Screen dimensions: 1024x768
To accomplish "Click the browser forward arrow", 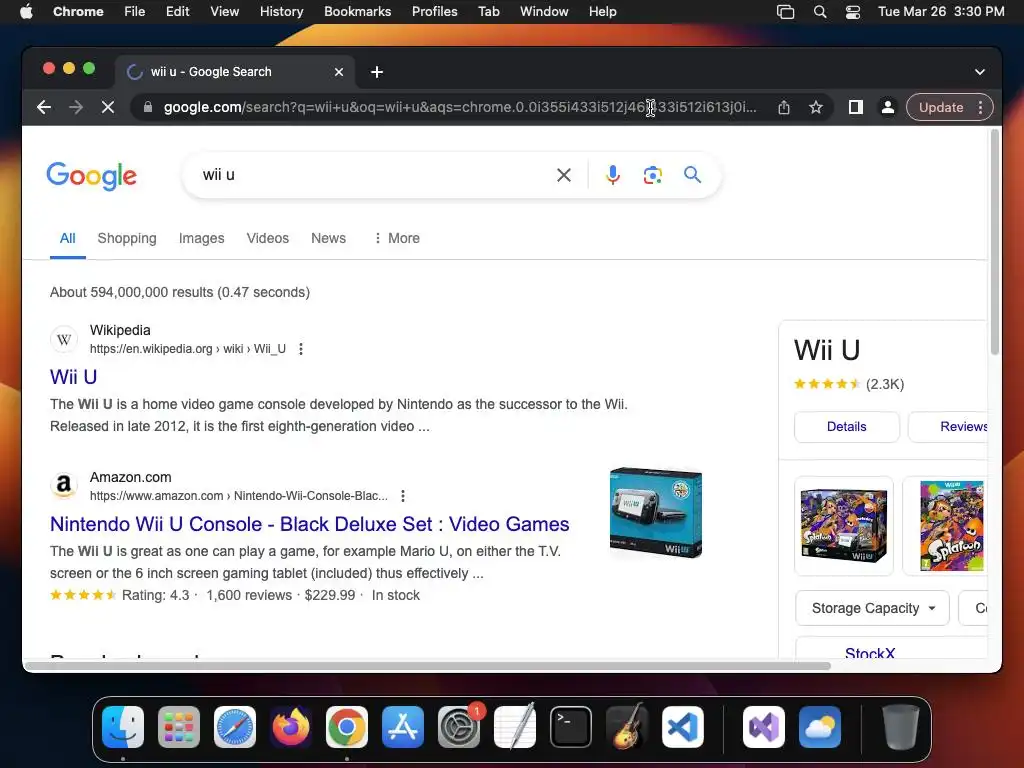I will coord(76,107).
